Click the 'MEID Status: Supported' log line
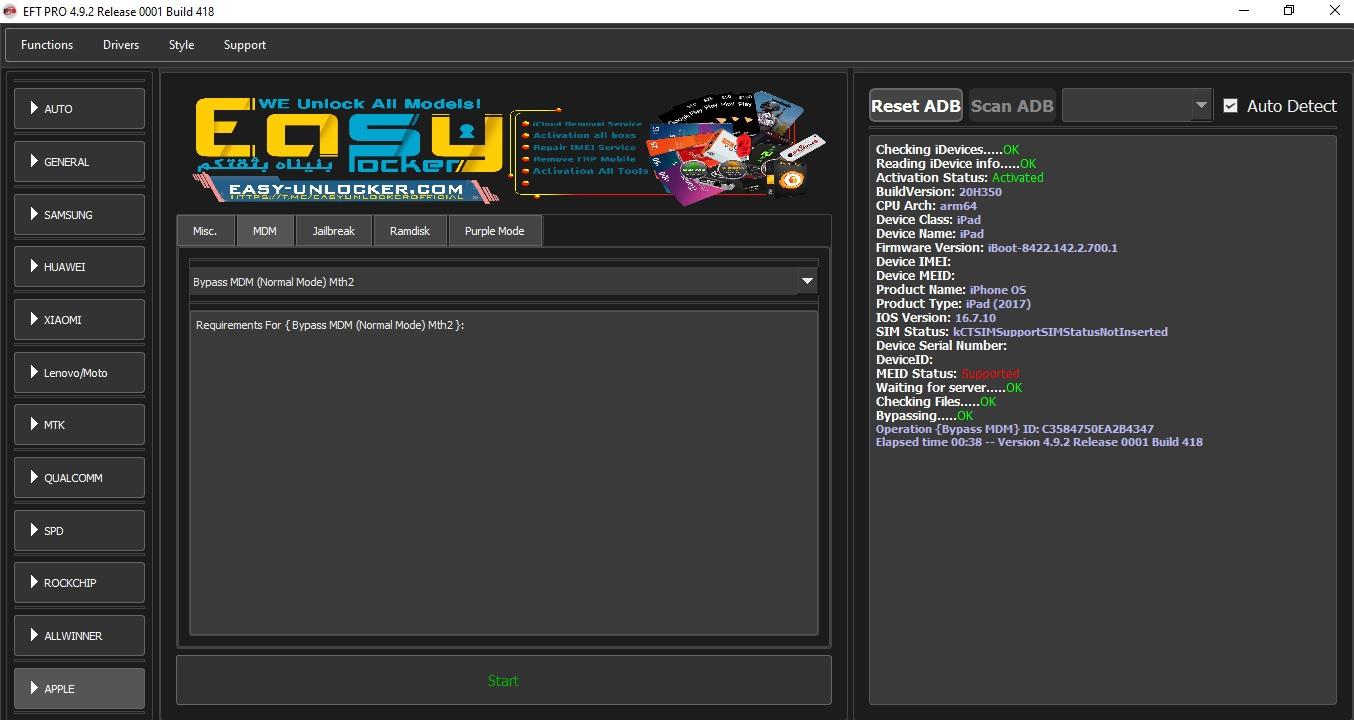This screenshot has width=1354, height=720. click(948, 374)
